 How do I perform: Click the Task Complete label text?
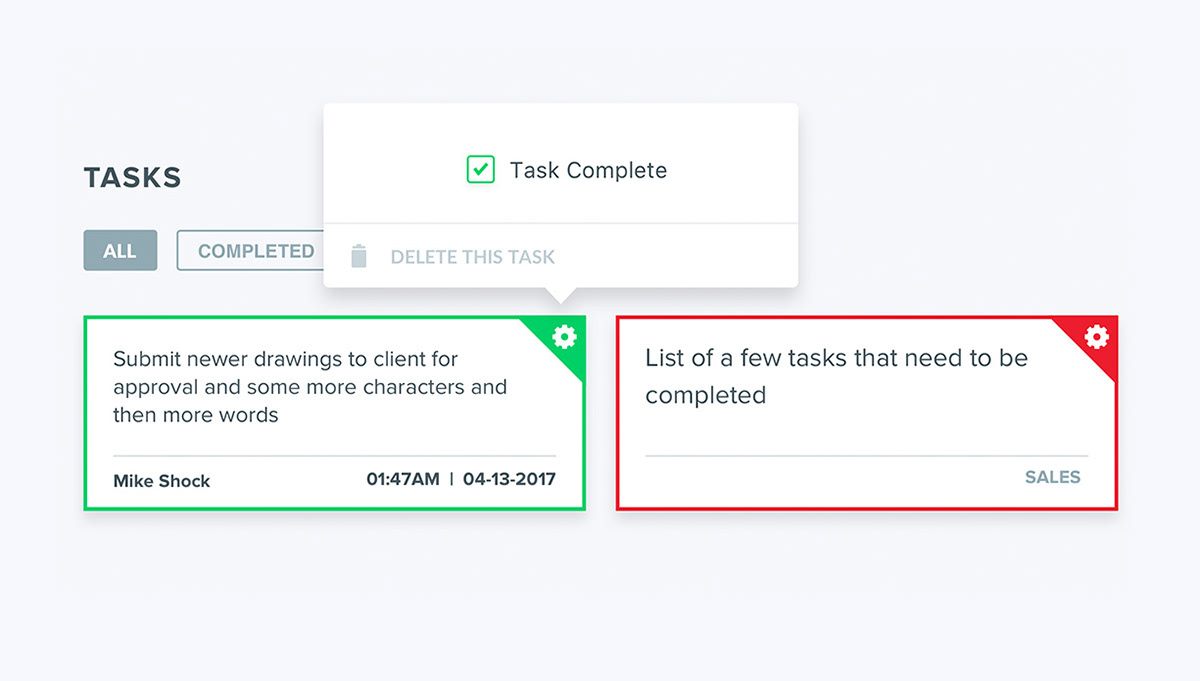point(588,171)
